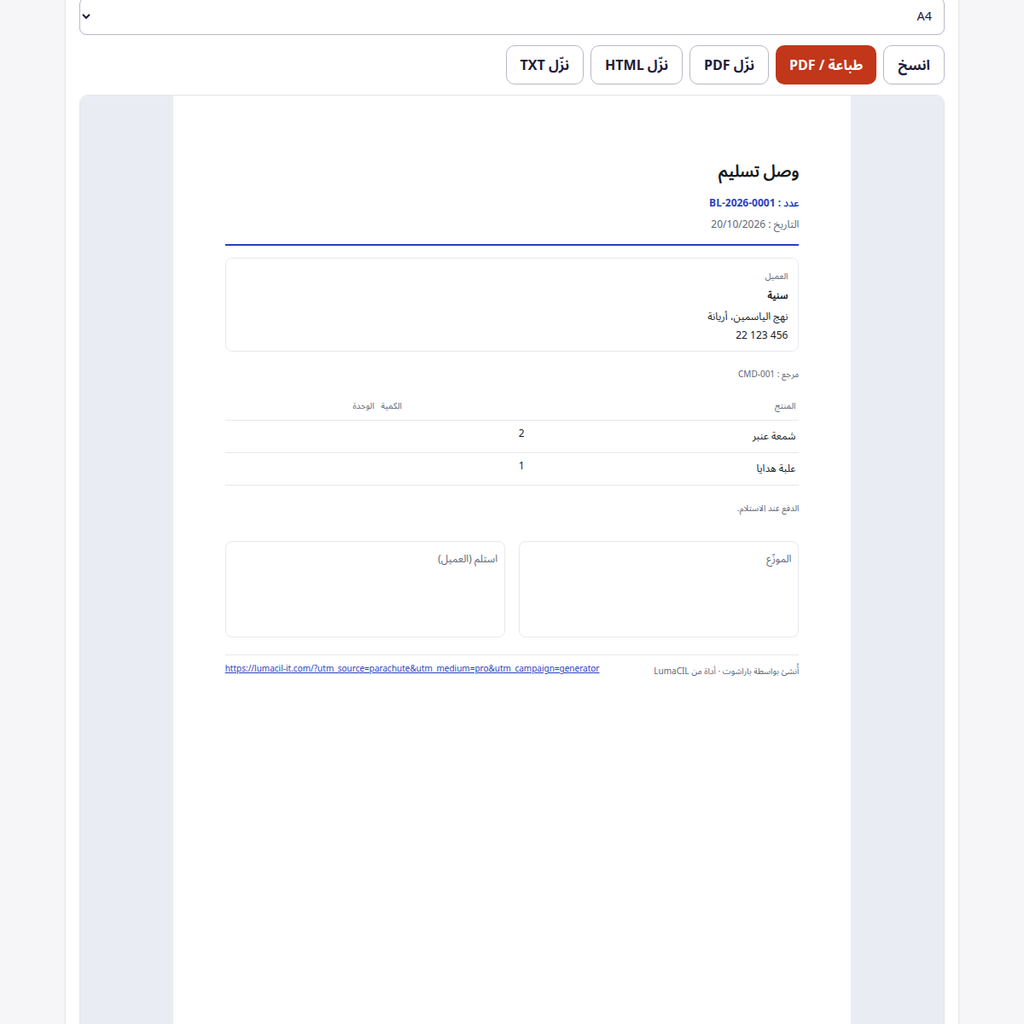Click the الوحدة column header
The height and width of the screenshot is (1024, 1024).
tap(363, 406)
